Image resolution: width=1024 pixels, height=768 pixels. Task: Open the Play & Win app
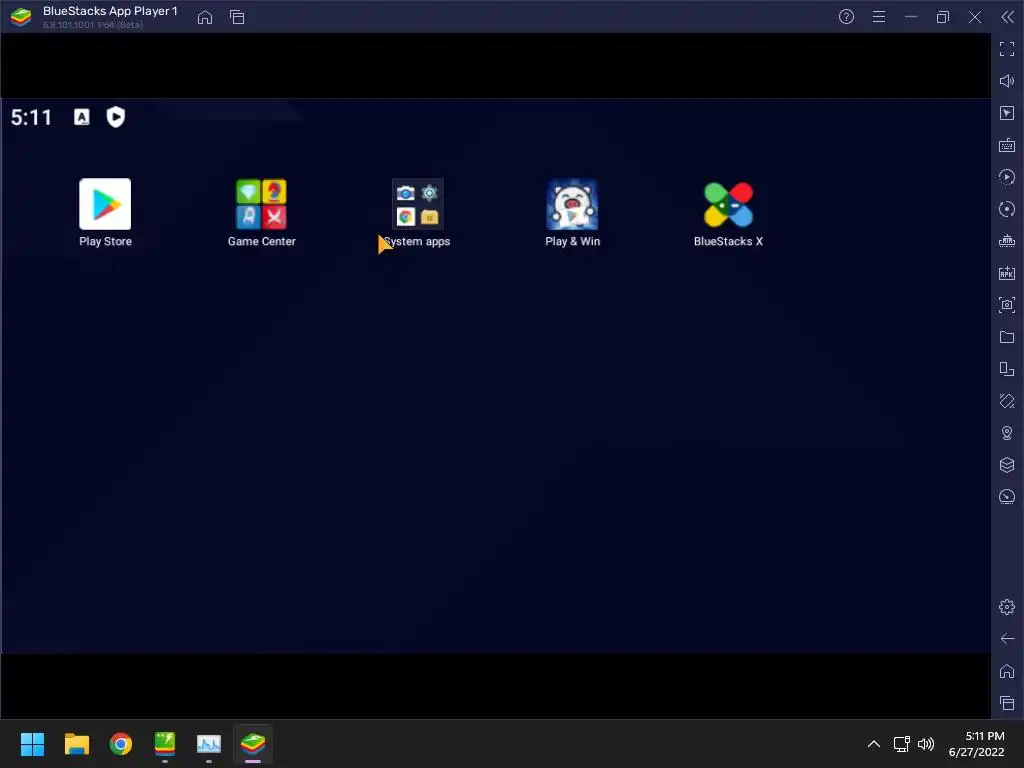[572, 204]
